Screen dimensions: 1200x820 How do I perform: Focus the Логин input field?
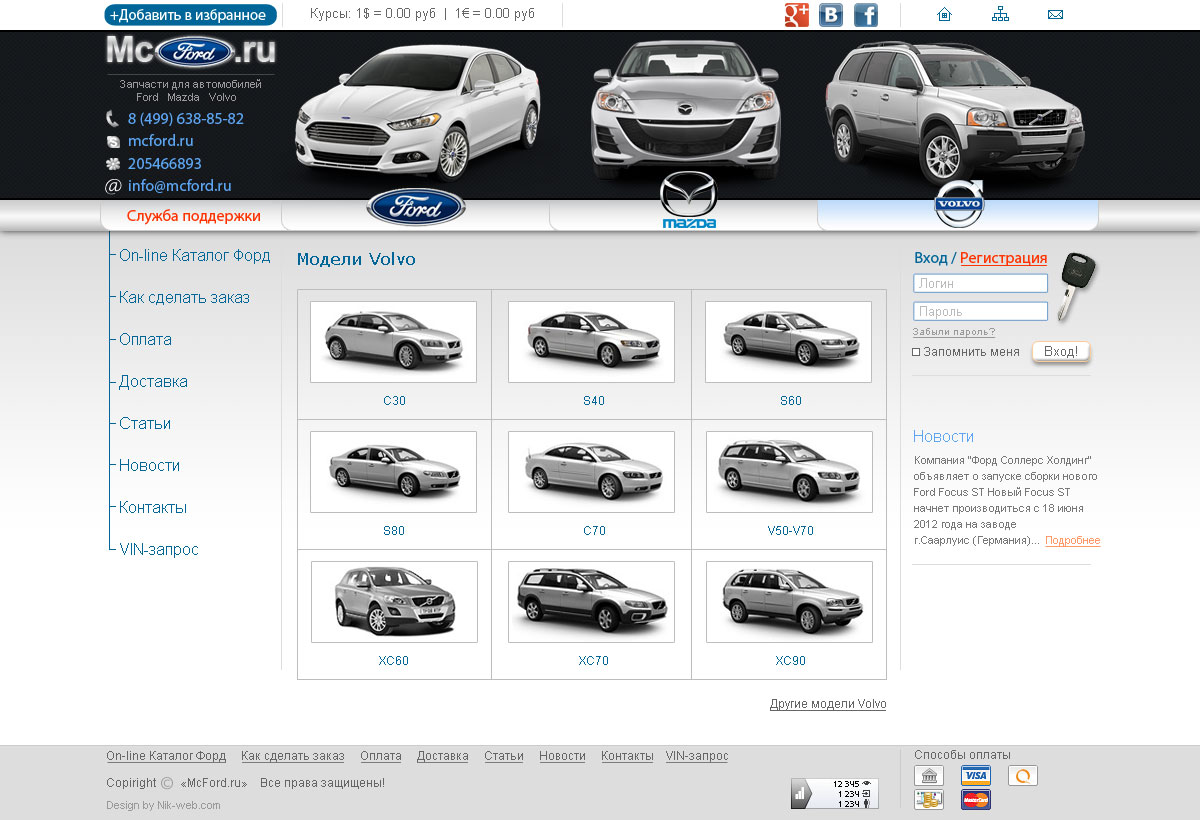tap(980, 283)
